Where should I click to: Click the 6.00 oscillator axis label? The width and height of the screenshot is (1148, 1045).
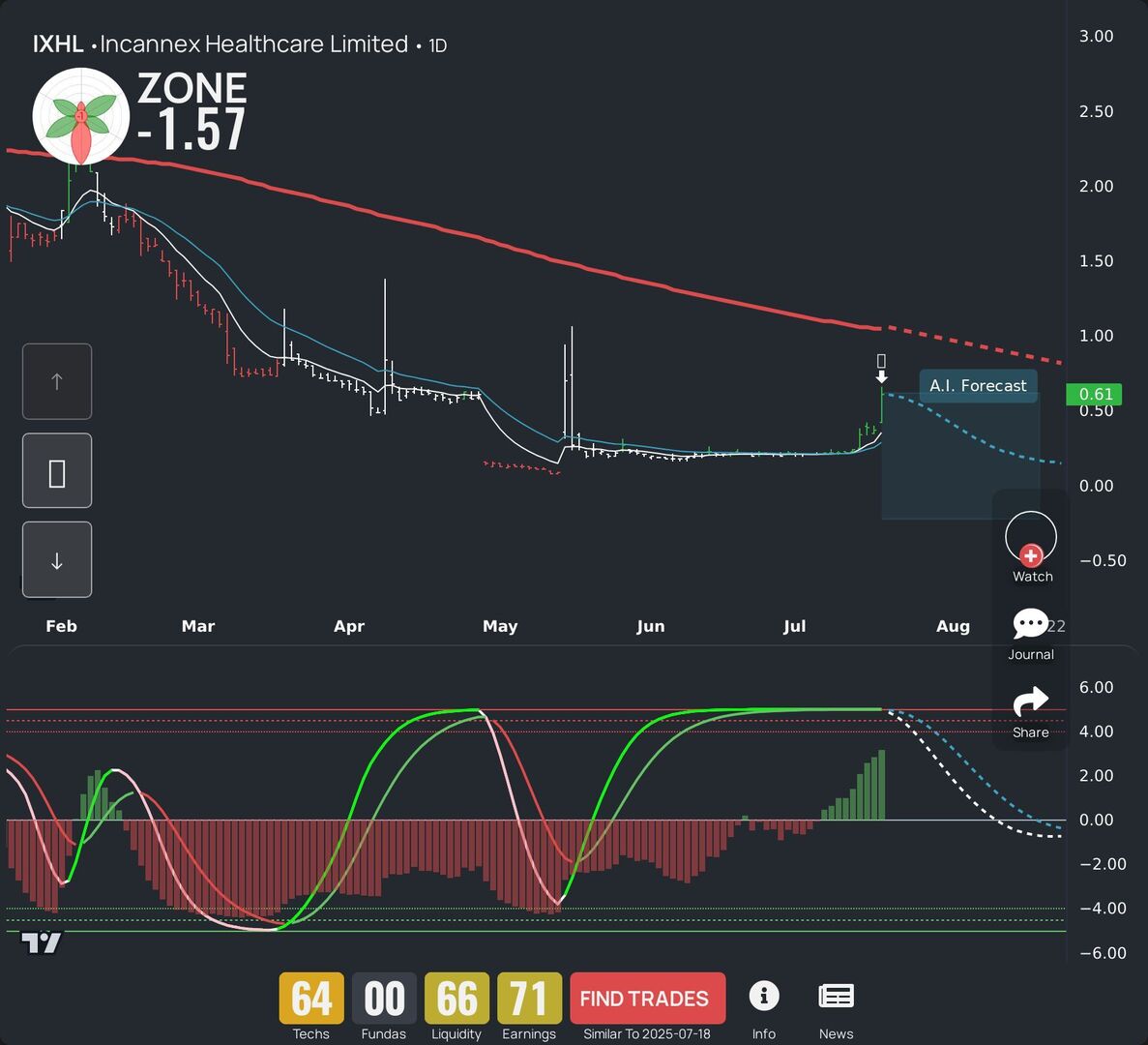1096,687
